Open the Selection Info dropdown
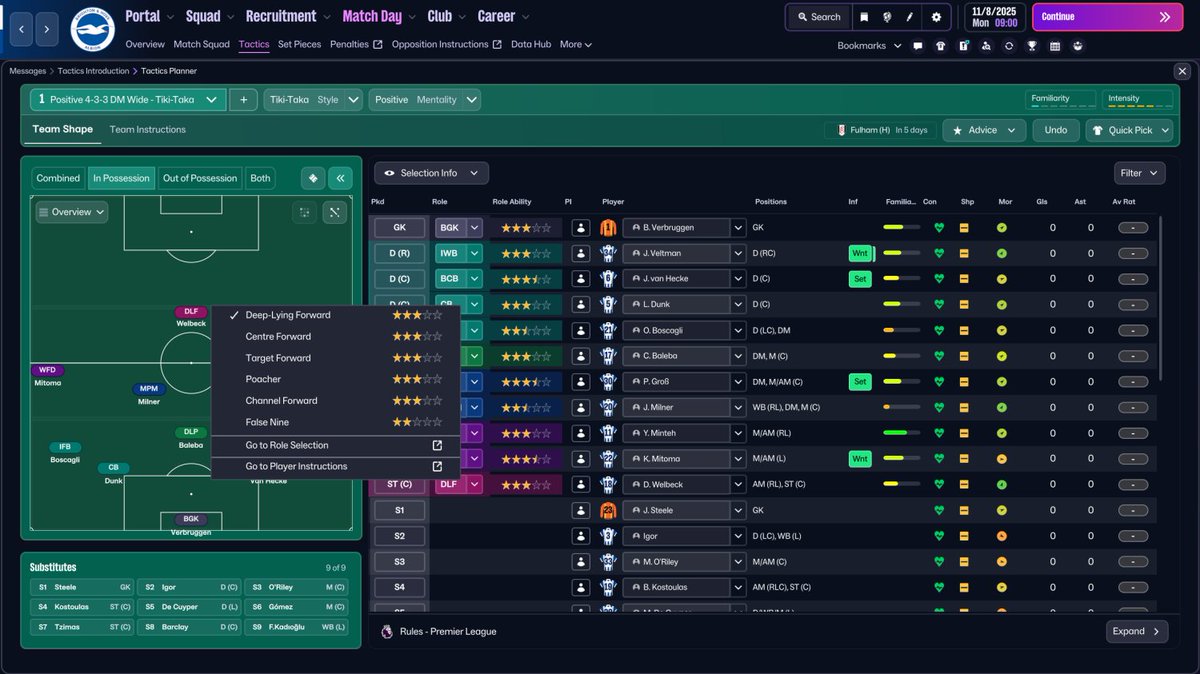 [x=430, y=173]
